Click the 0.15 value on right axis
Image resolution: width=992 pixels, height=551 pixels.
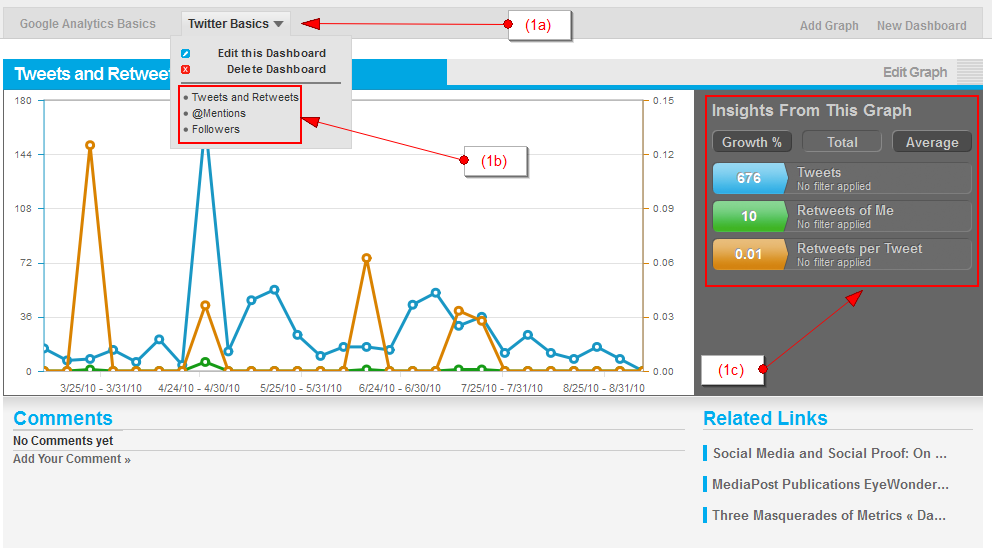coord(663,101)
